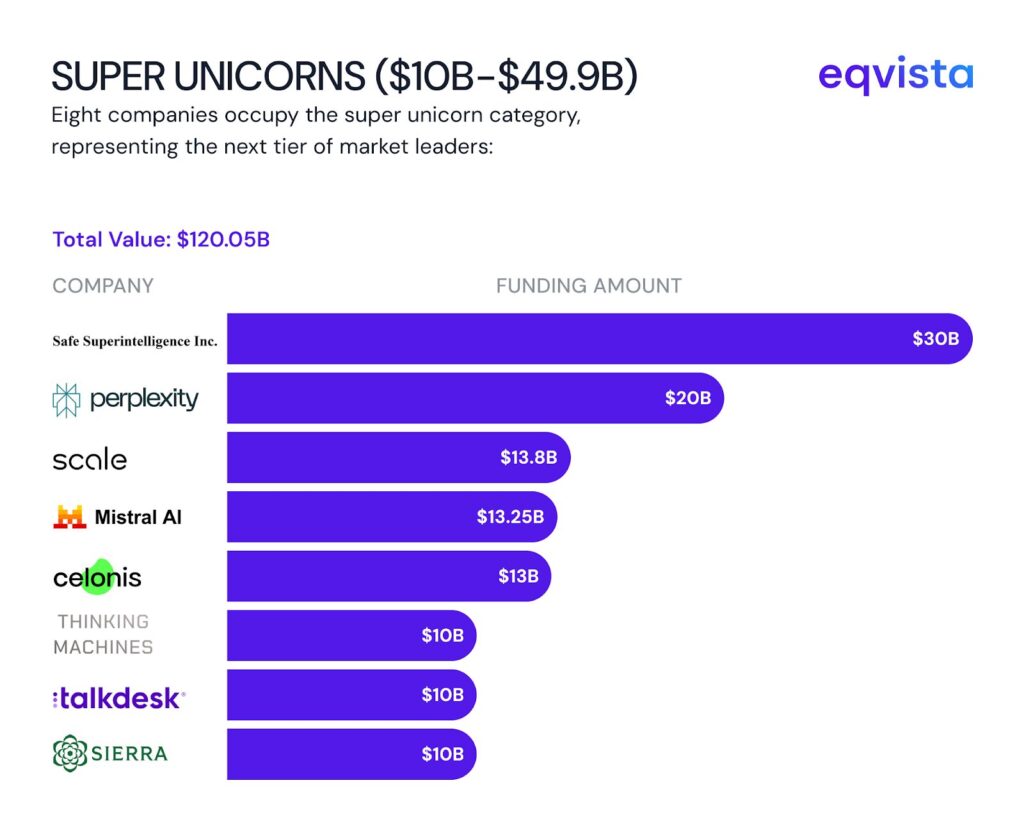This screenshot has width=1024, height=831.
Task: Click the talkdesk logo
Action: (x=118, y=698)
